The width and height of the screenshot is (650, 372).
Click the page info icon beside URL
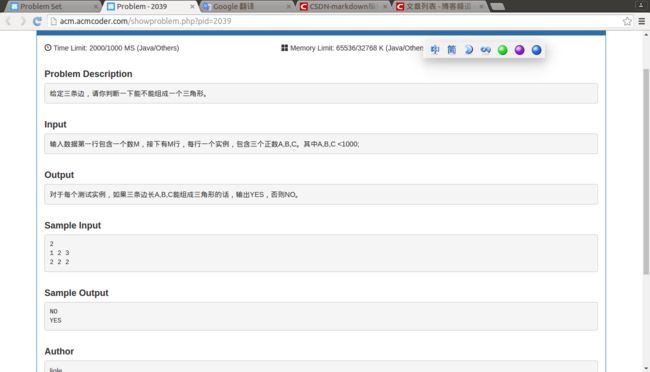pyautogui.click(x=53, y=21)
